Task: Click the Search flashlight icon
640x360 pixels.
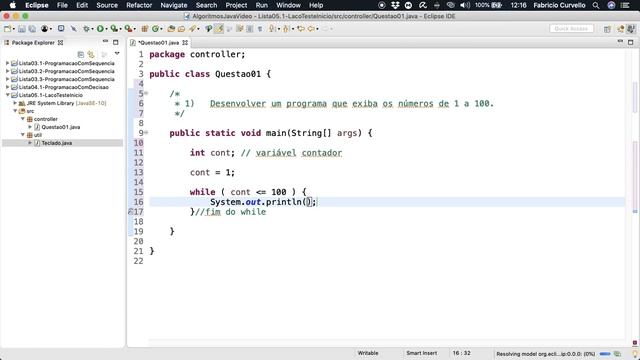Action: point(192,29)
